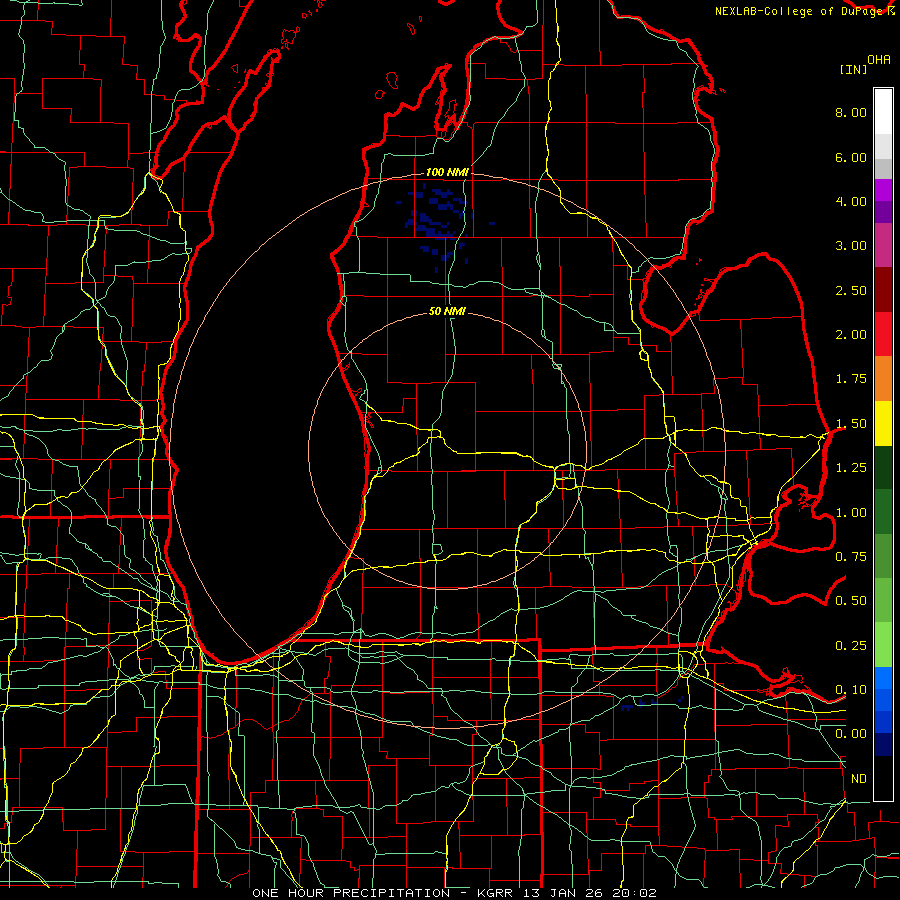900x900 pixels.
Task: Select the 3.00 legend value
Action: click(851, 246)
